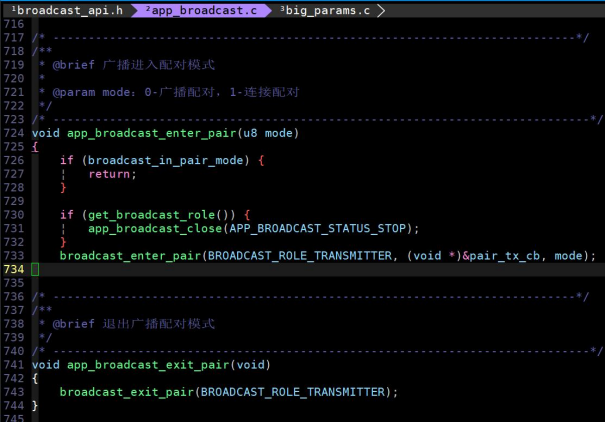Click the 'u8 mode' parameter on line 724
The width and height of the screenshot is (605, 422).
(x=268, y=133)
